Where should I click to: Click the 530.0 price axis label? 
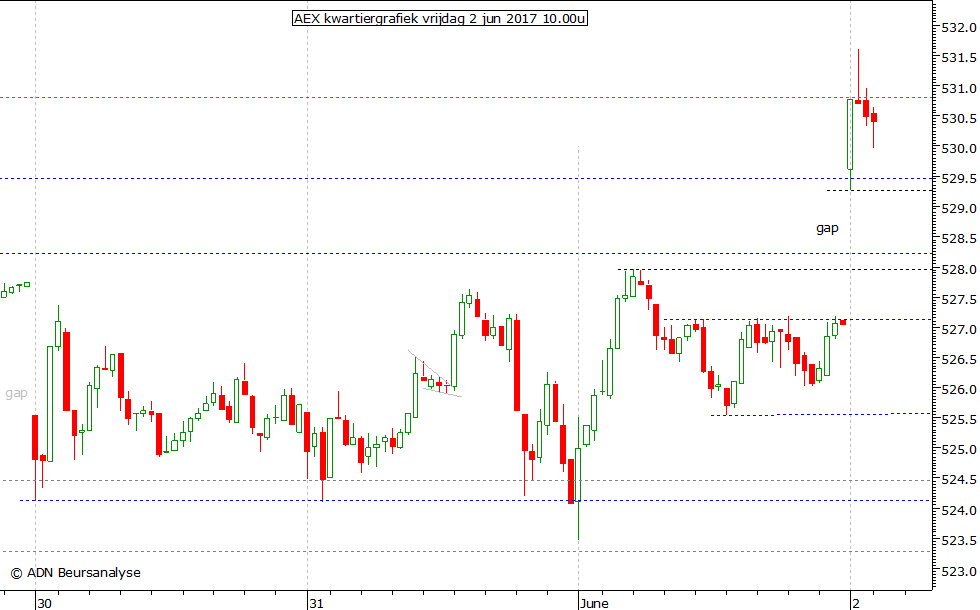(959, 148)
